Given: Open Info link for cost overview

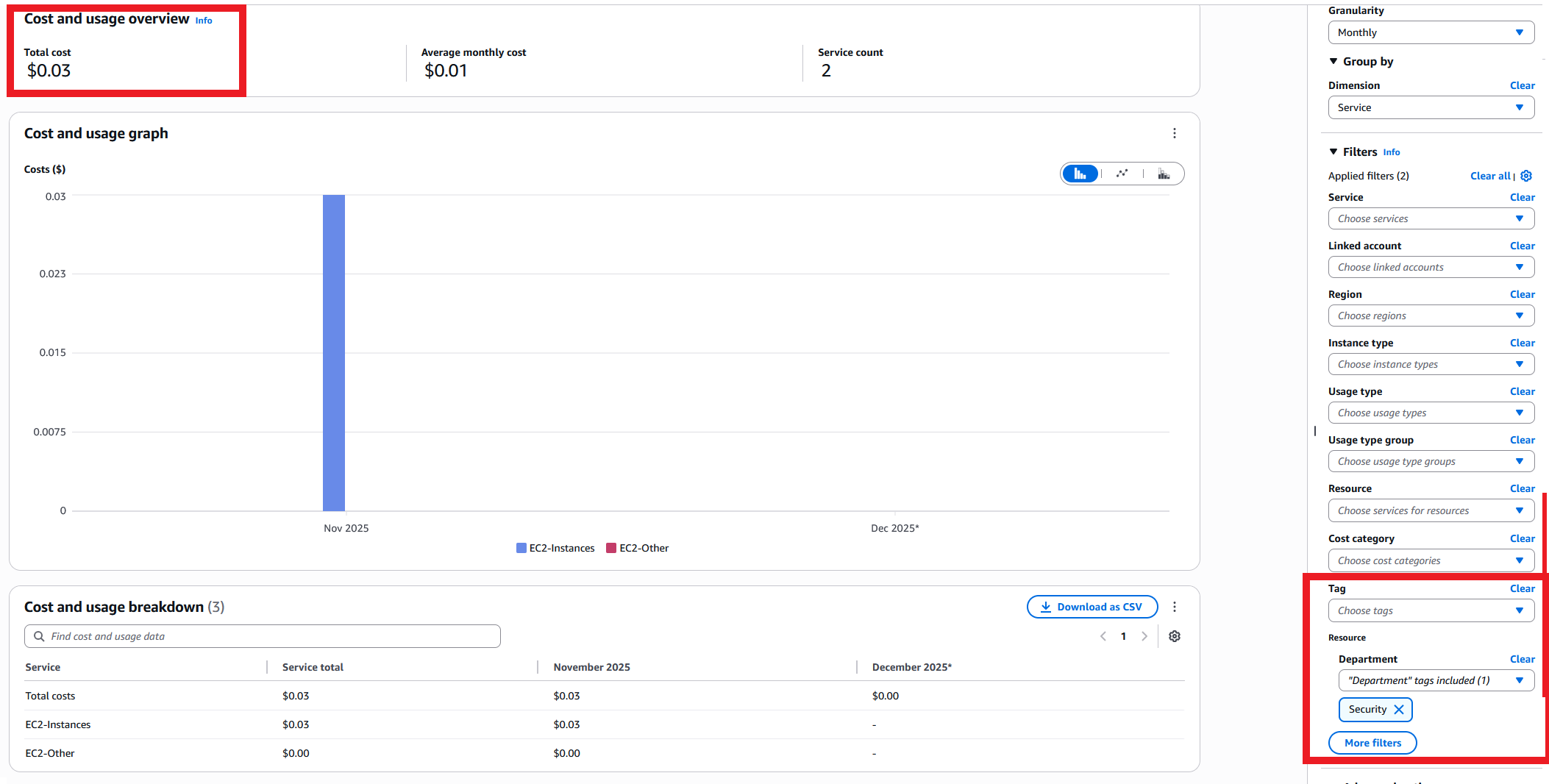Looking at the screenshot, I should 204,21.
